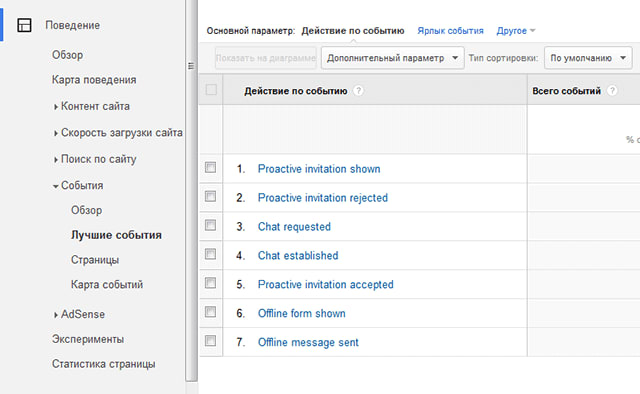Switch to Ярлык события parameter
Viewport: 640px width, 394px height.
[x=450, y=31]
